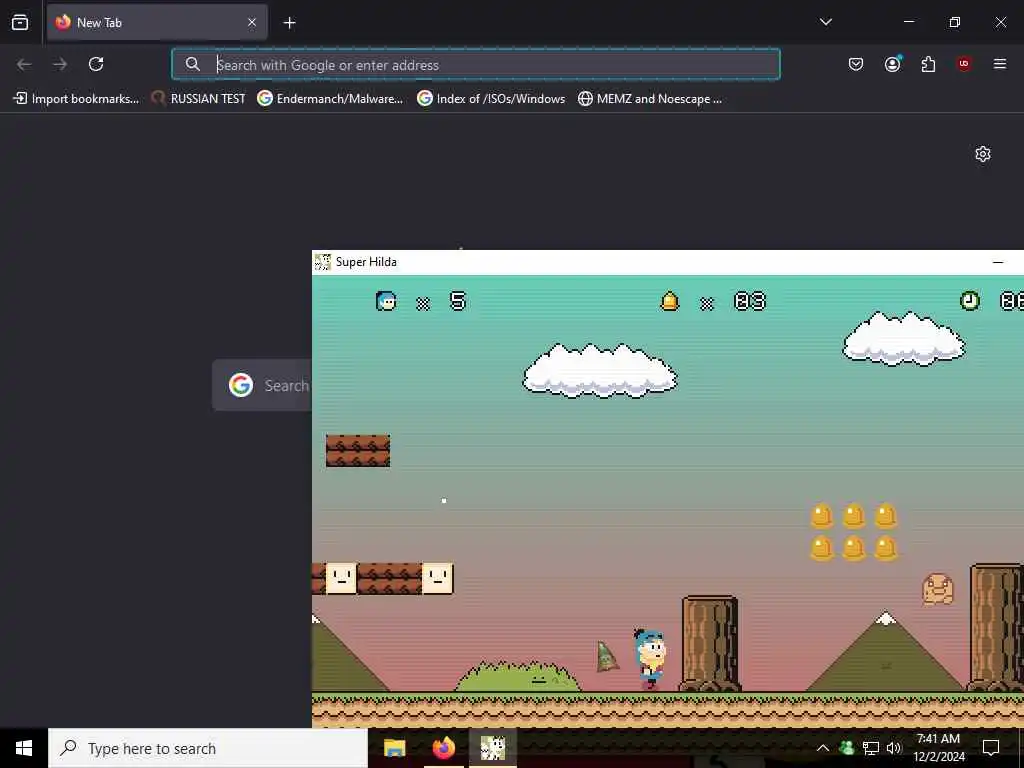Open the Firefox application menu
Image resolution: width=1024 pixels, height=768 pixels.
1000,64
